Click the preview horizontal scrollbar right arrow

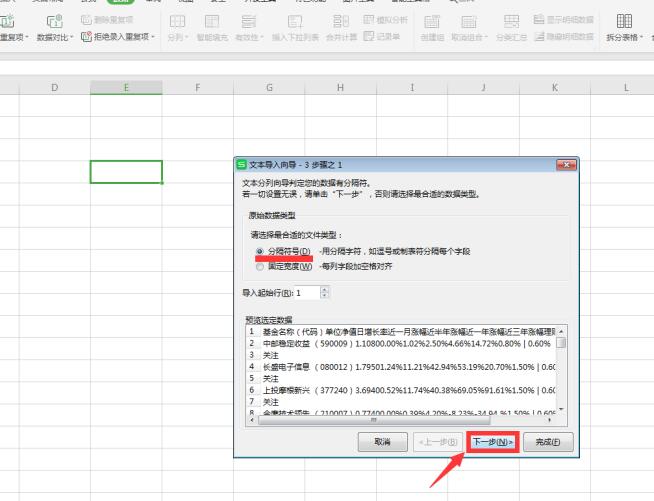pyautogui.click(x=550, y=420)
